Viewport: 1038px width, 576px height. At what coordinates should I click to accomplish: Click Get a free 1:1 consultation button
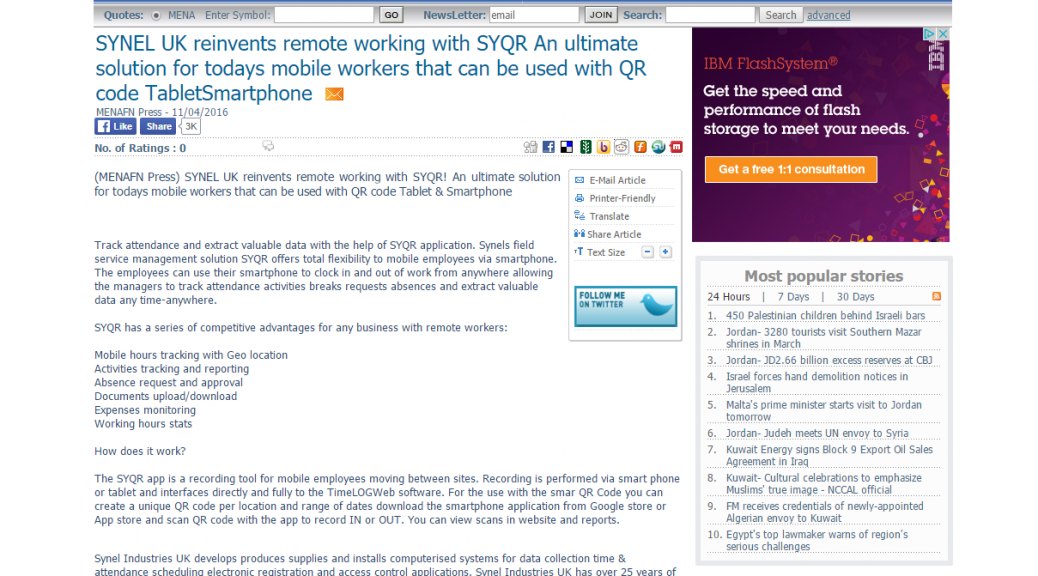click(790, 169)
